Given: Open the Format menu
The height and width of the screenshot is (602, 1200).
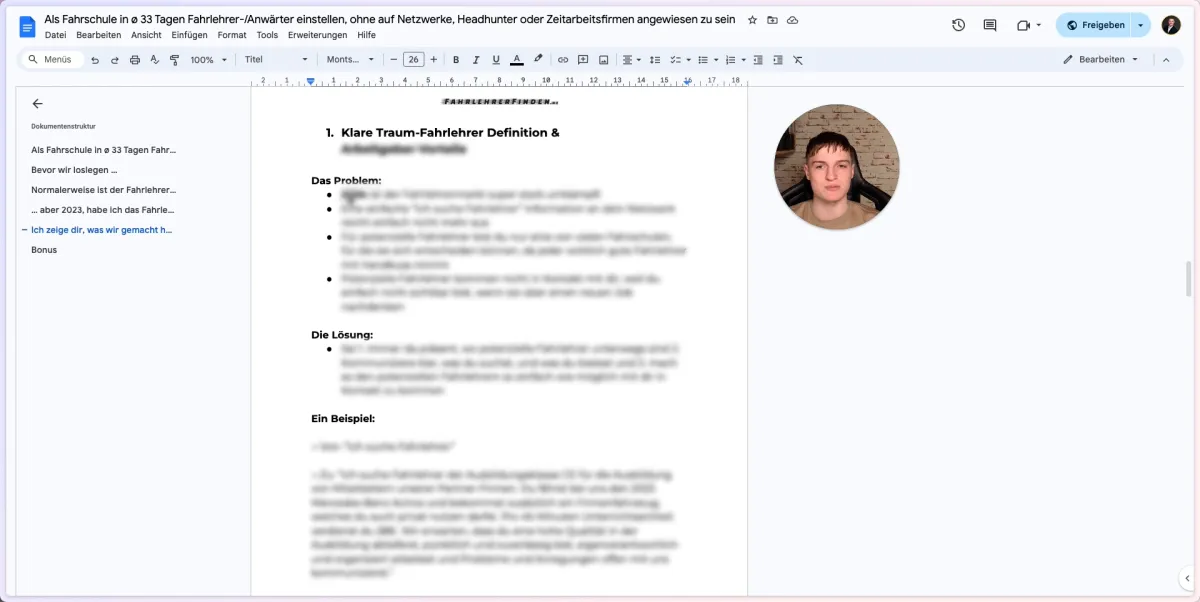Looking at the screenshot, I should (x=232, y=35).
